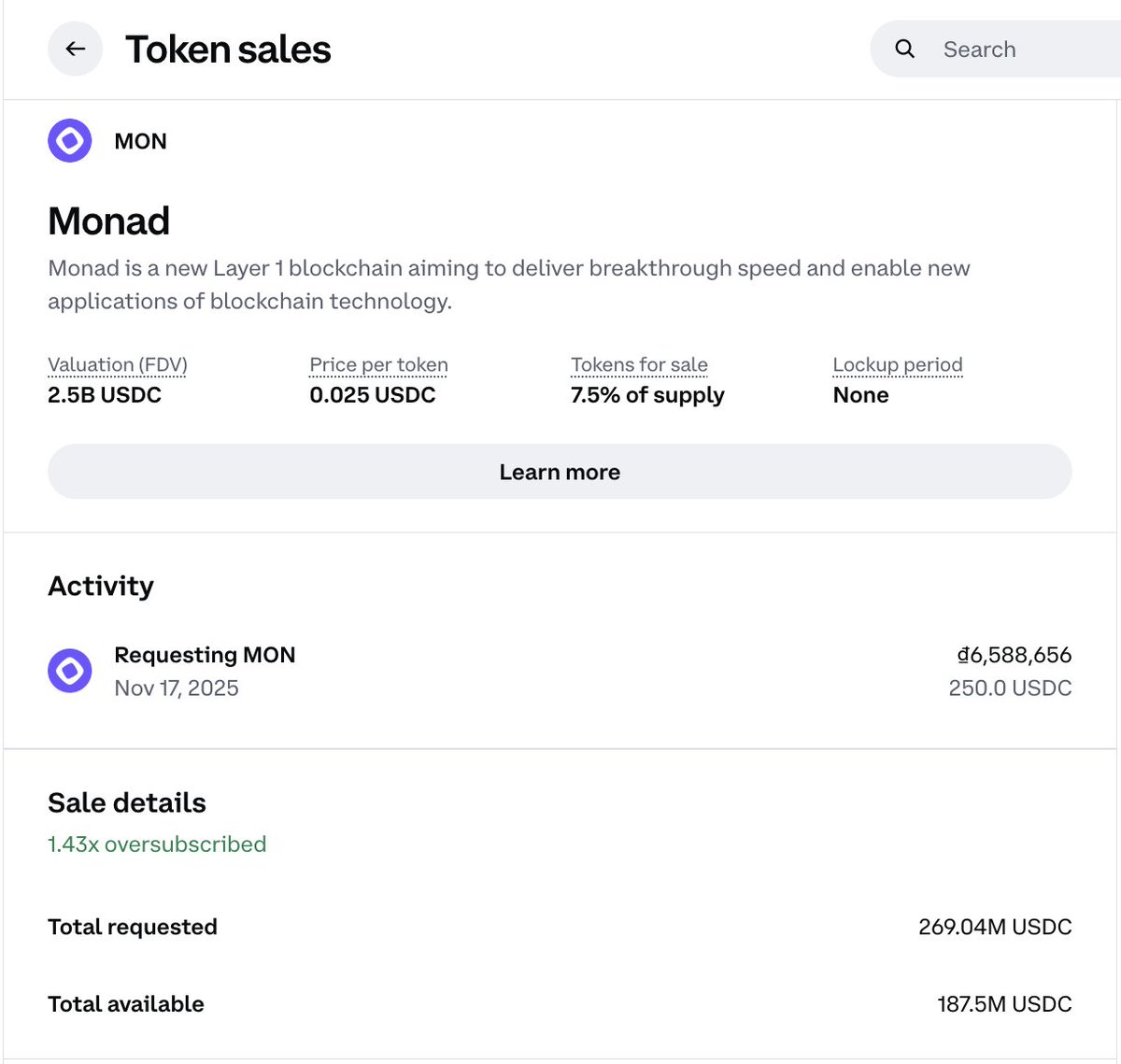Screen dimensions: 1121x1064
Task: Click the Requesting MON activity icon
Action: click(x=70, y=671)
